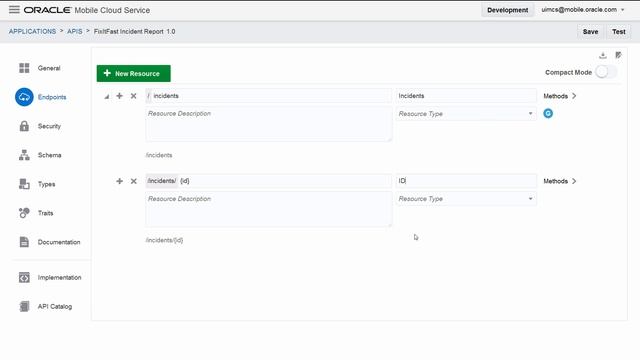Click the Save button

[590, 32]
